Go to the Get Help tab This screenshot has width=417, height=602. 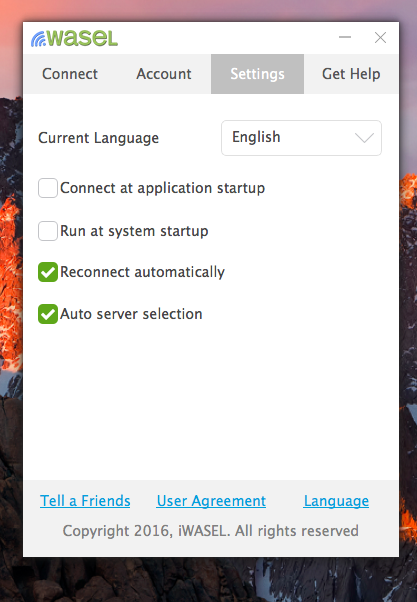click(351, 74)
